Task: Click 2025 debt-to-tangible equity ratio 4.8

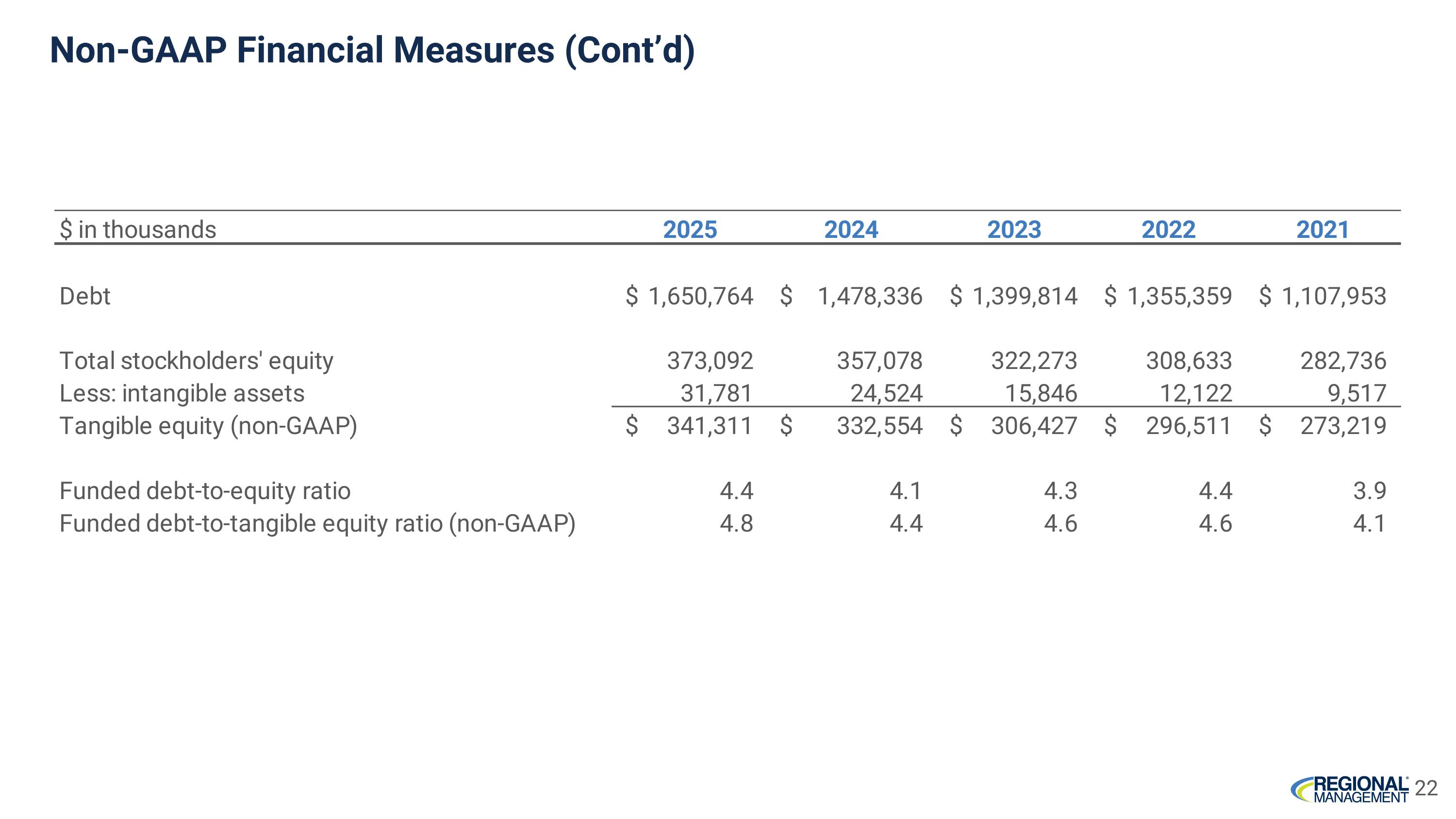Action: coord(736,523)
